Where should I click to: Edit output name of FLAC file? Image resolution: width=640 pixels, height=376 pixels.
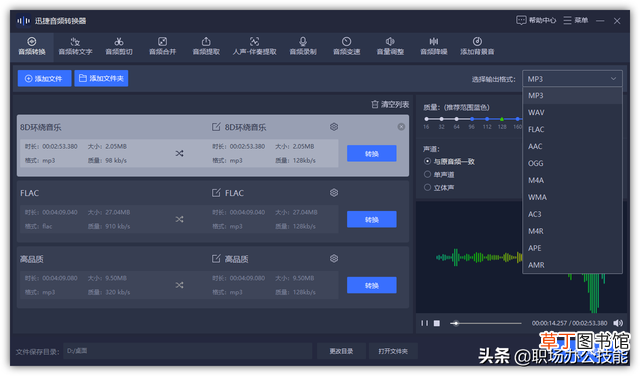216,193
